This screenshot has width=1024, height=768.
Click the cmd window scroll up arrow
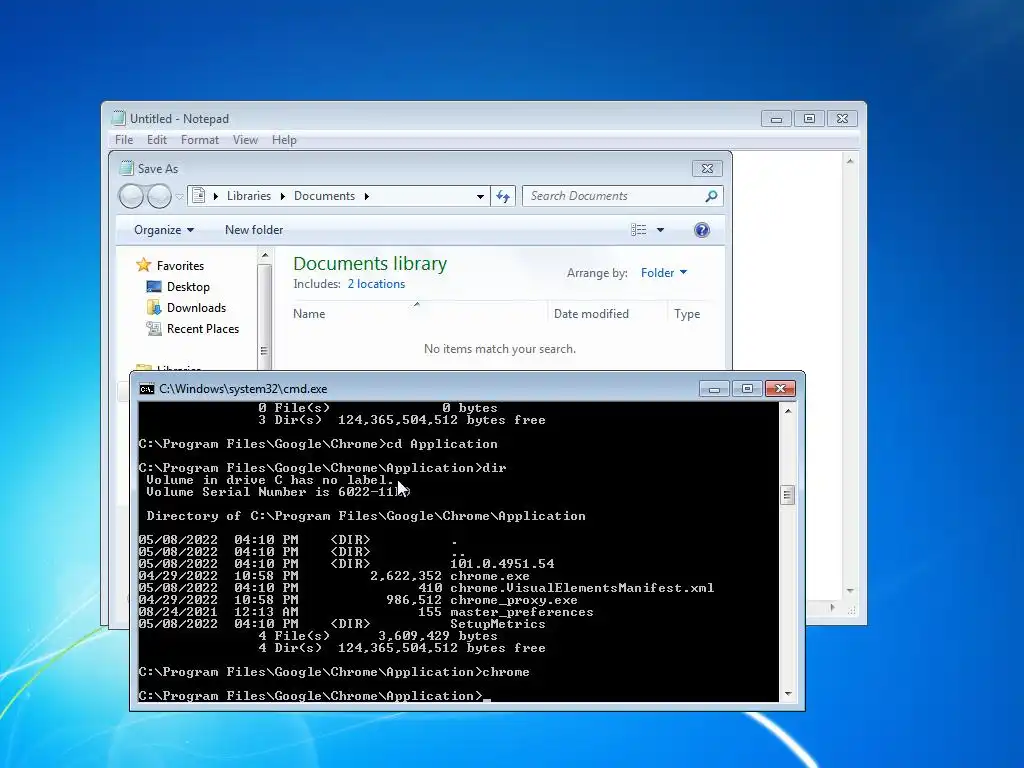click(x=788, y=411)
